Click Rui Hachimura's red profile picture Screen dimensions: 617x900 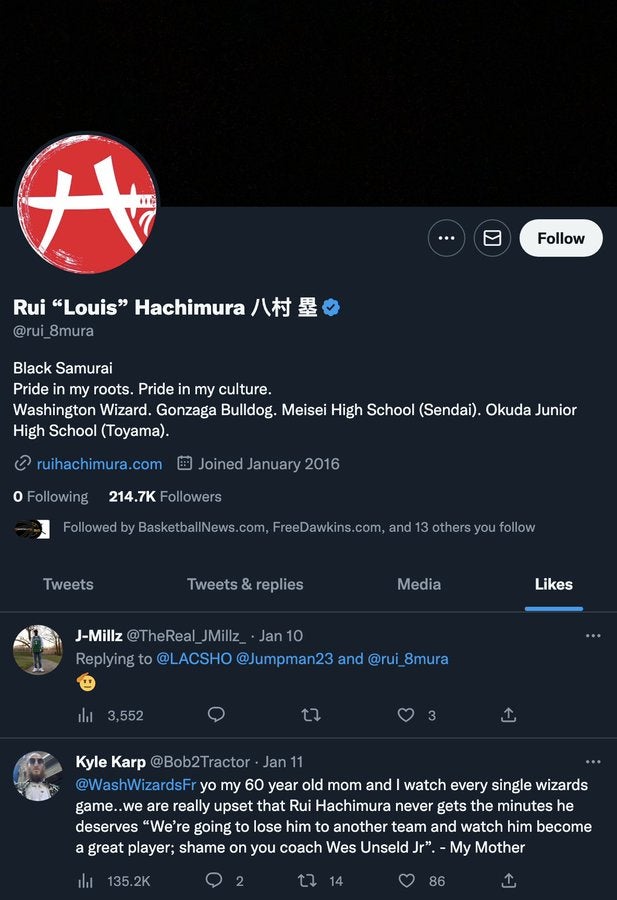(x=87, y=204)
